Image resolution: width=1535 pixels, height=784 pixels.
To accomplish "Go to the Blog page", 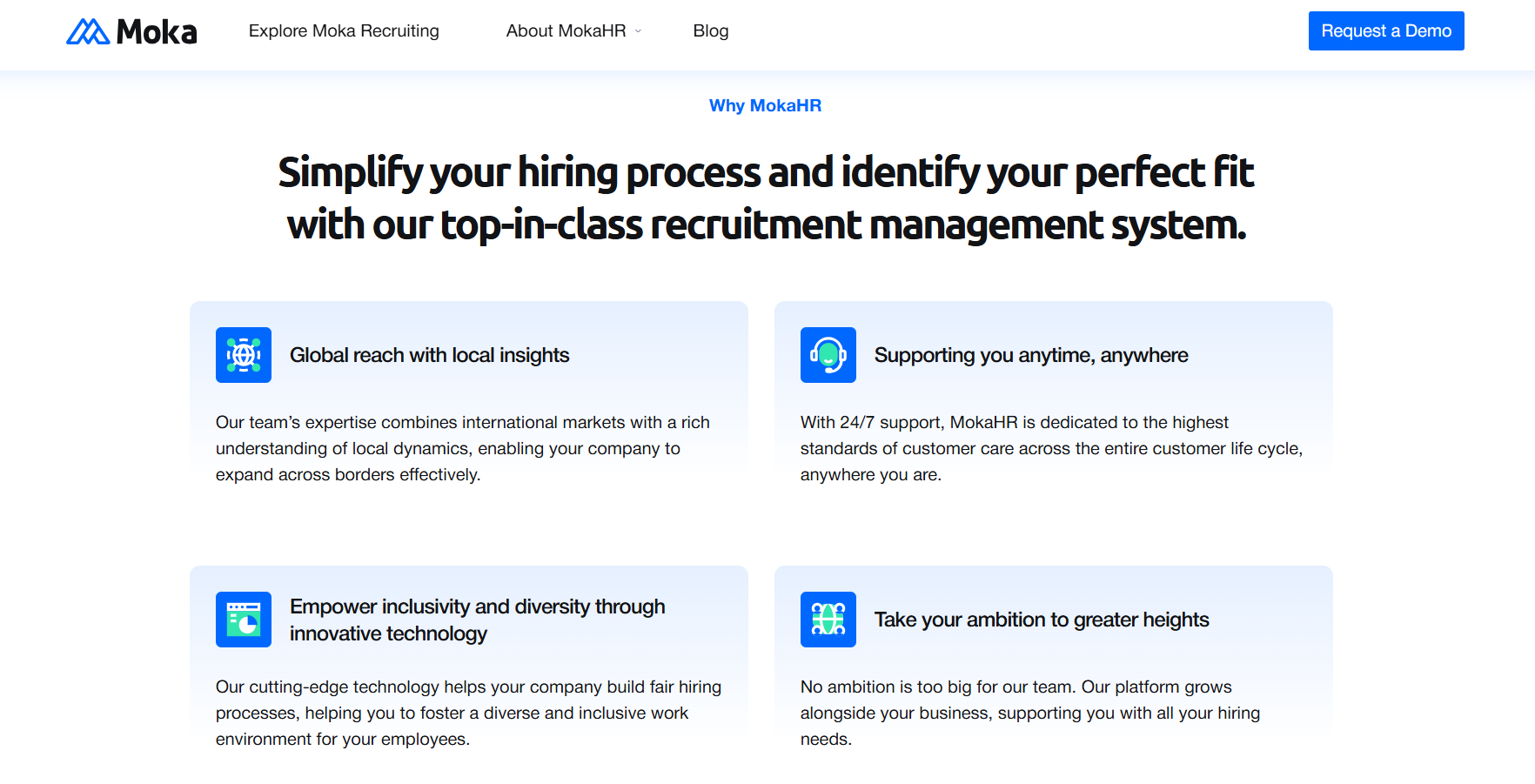I will [x=711, y=30].
